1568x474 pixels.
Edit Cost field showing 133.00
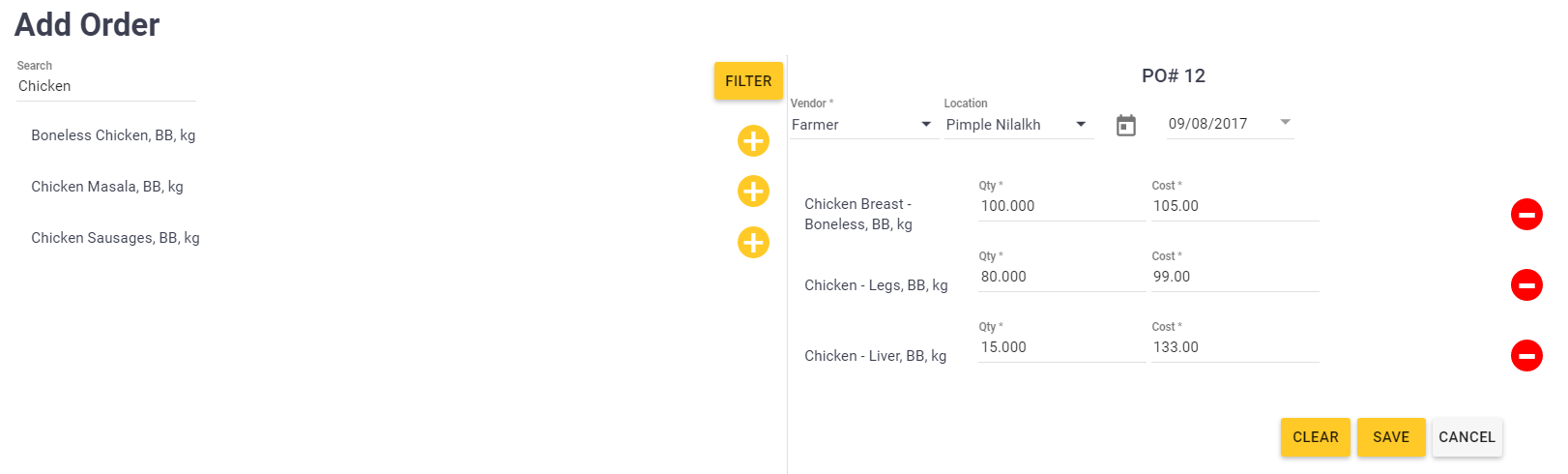click(x=1234, y=347)
